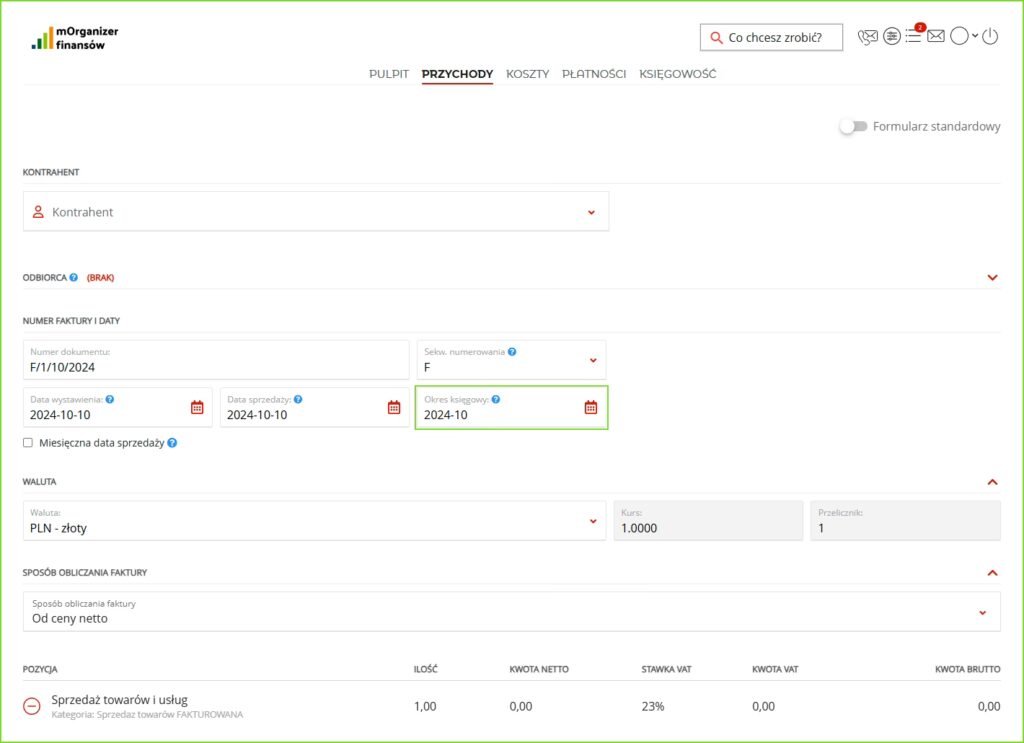Open calendar for Data wystawienia
Image resolution: width=1024 pixels, height=743 pixels.
(x=197, y=408)
